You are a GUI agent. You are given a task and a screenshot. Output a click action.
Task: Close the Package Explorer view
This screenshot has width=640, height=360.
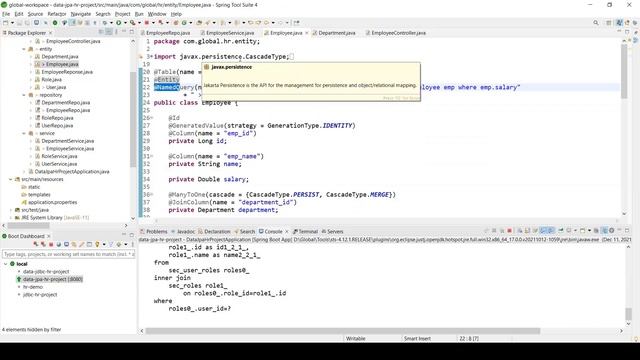(x=51, y=33)
